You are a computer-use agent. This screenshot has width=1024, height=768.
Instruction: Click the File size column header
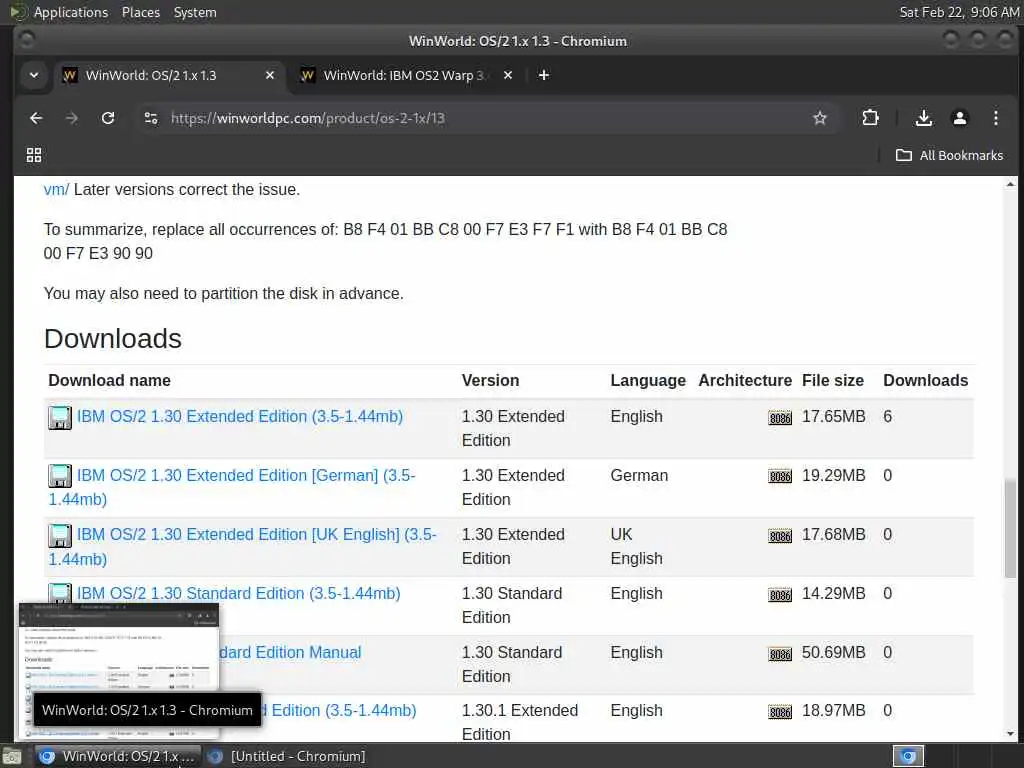[833, 380]
